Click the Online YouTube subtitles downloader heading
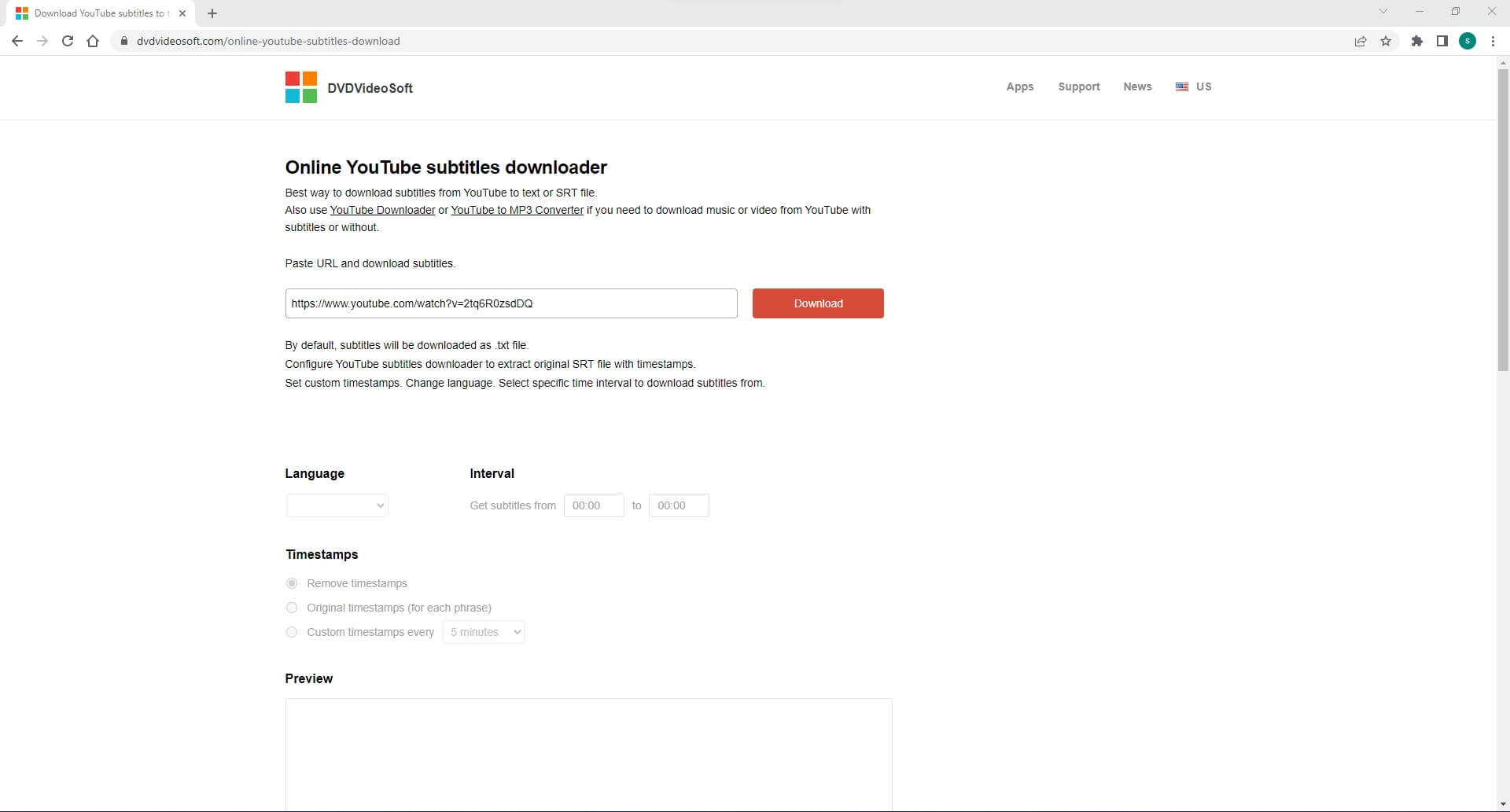Image resolution: width=1510 pixels, height=812 pixels. coord(446,167)
